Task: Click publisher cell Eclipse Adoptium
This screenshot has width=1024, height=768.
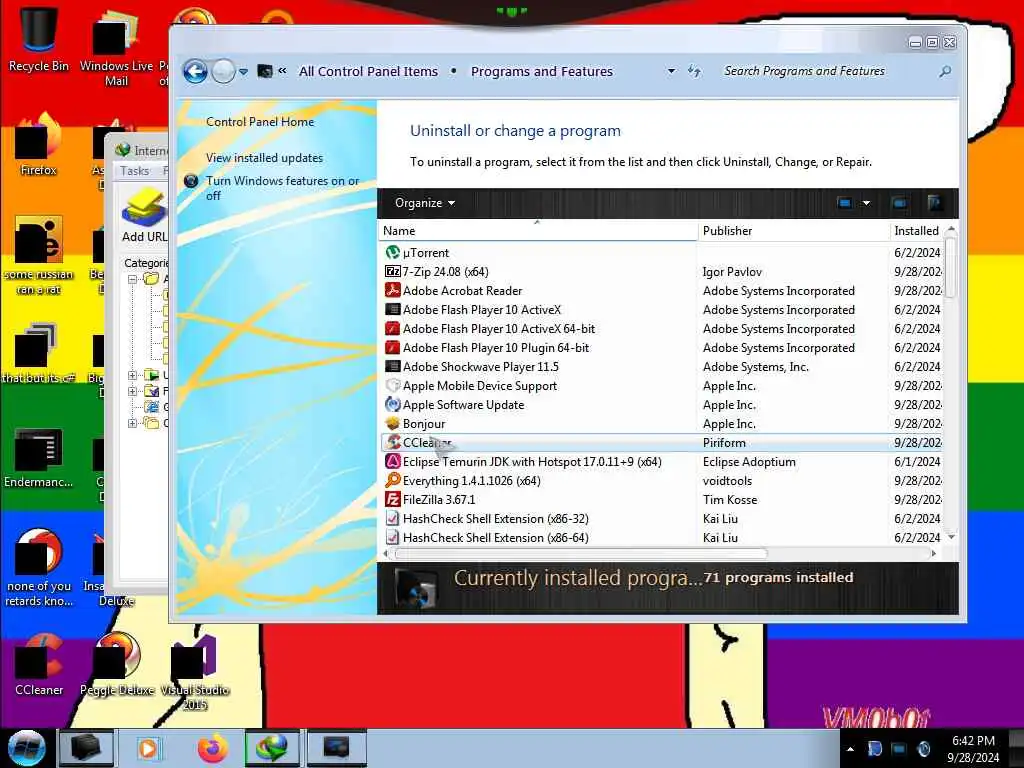Action: pos(749,462)
